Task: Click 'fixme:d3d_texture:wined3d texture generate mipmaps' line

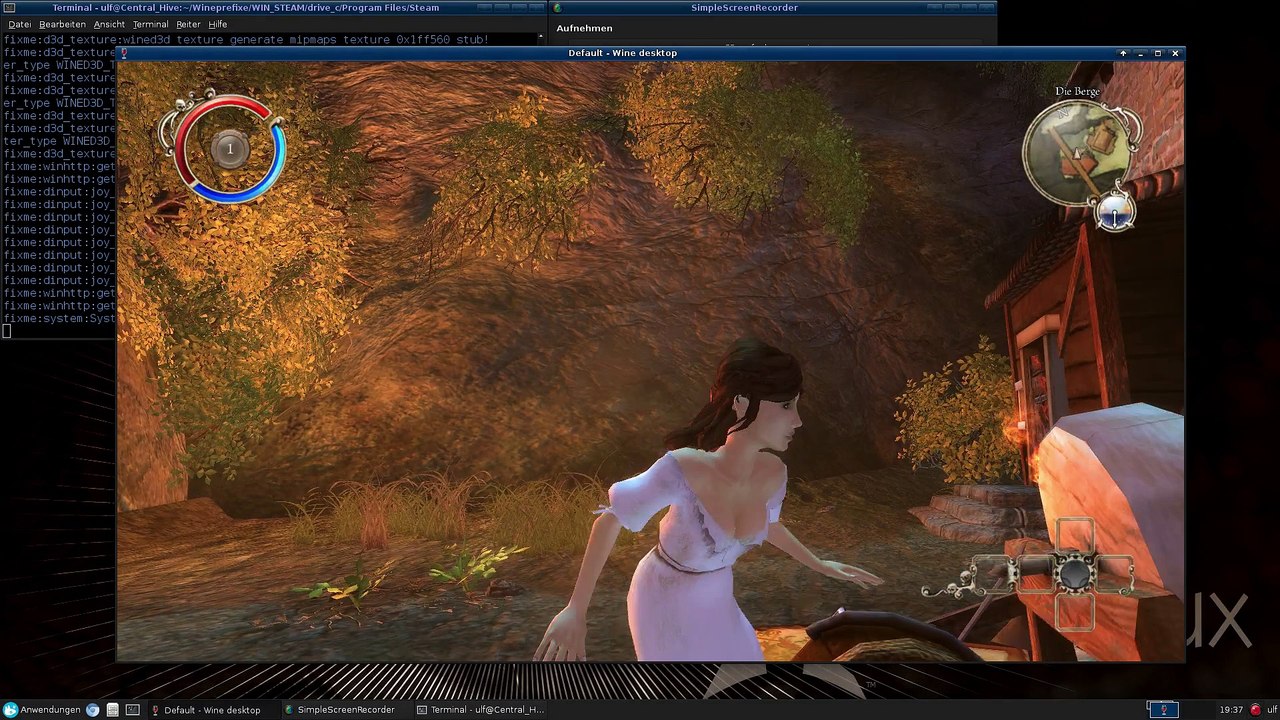Action: pos(246,40)
